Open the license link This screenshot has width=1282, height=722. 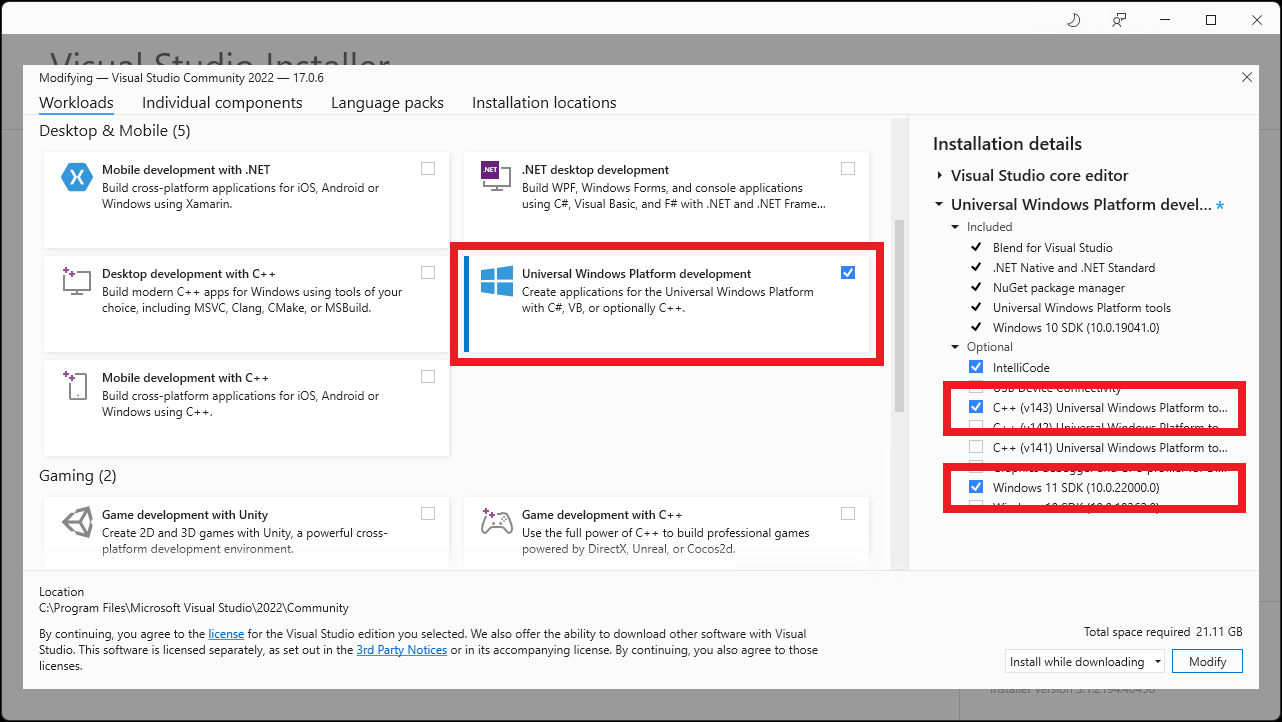click(x=226, y=634)
